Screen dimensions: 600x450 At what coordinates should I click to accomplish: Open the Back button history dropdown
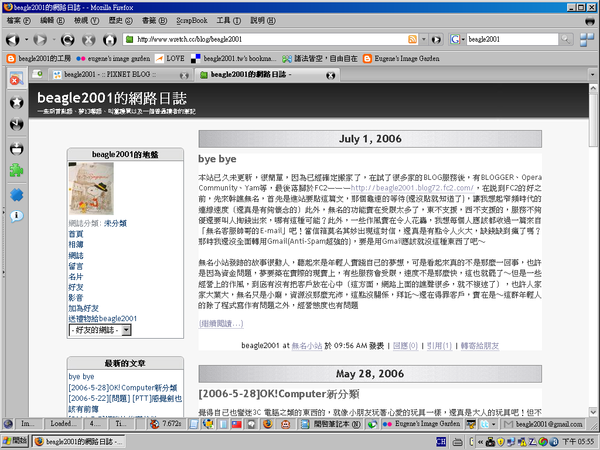pos(26,39)
